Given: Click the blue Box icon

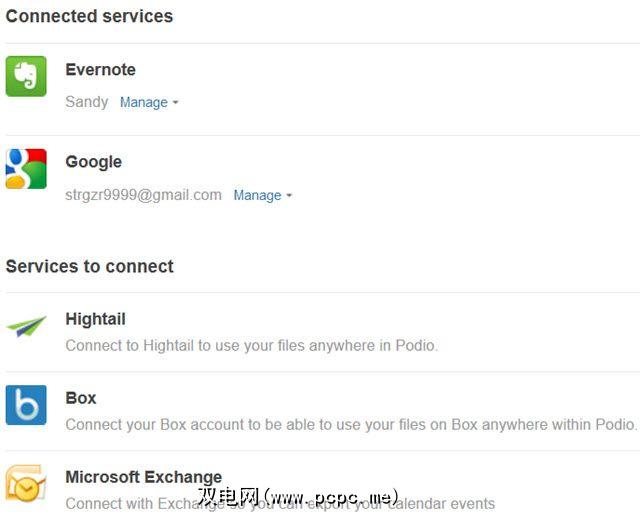Looking at the screenshot, I should (x=26, y=404).
